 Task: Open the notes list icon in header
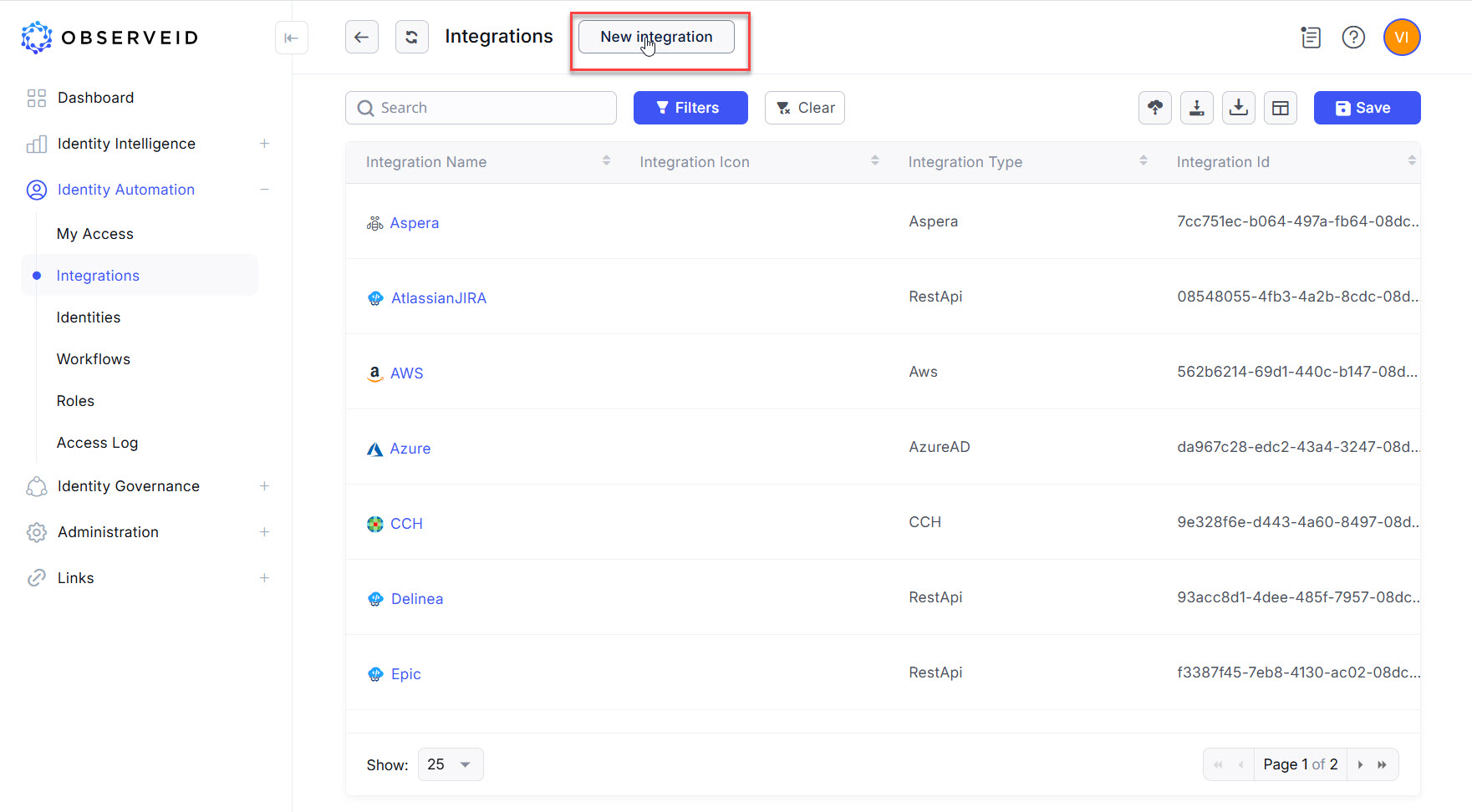1311,38
